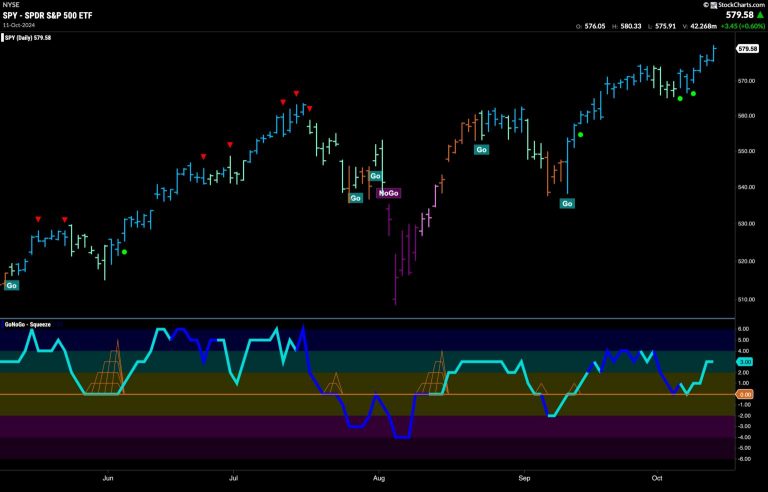Click the green dot marker in early June
Viewport: 768px width, 492px height.
(124, 252)
